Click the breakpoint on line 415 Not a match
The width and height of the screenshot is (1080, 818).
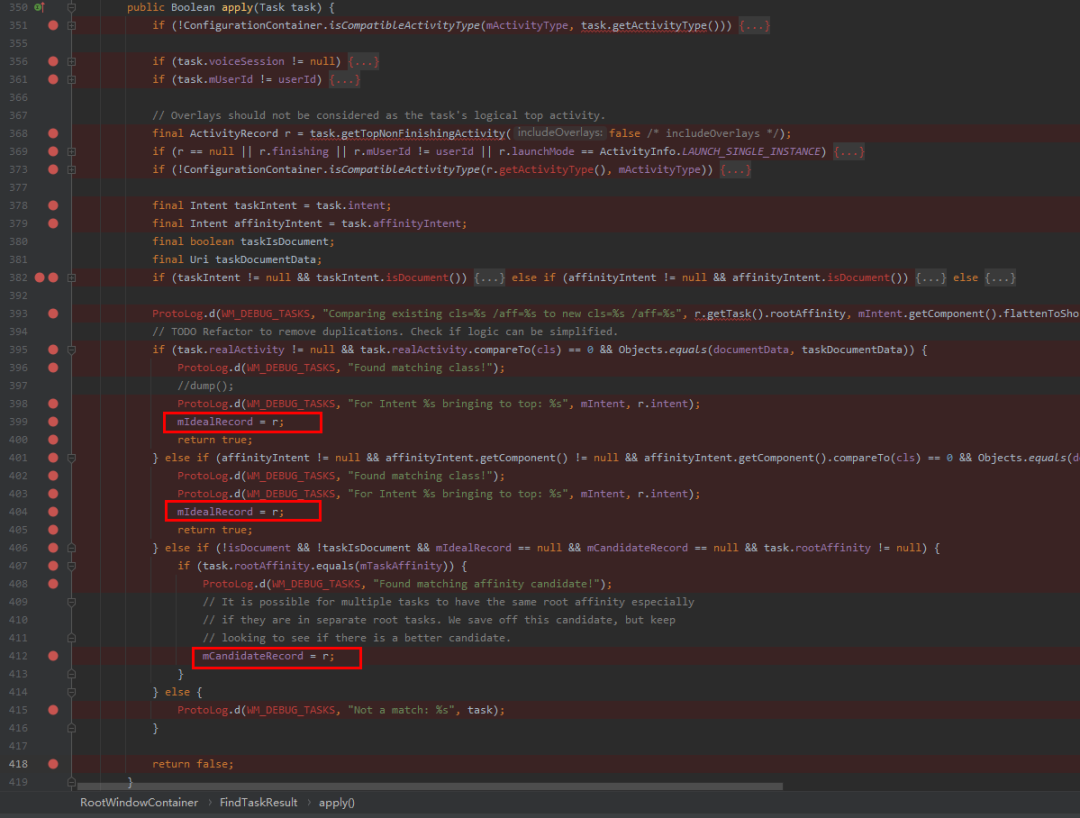click(53, 710)
